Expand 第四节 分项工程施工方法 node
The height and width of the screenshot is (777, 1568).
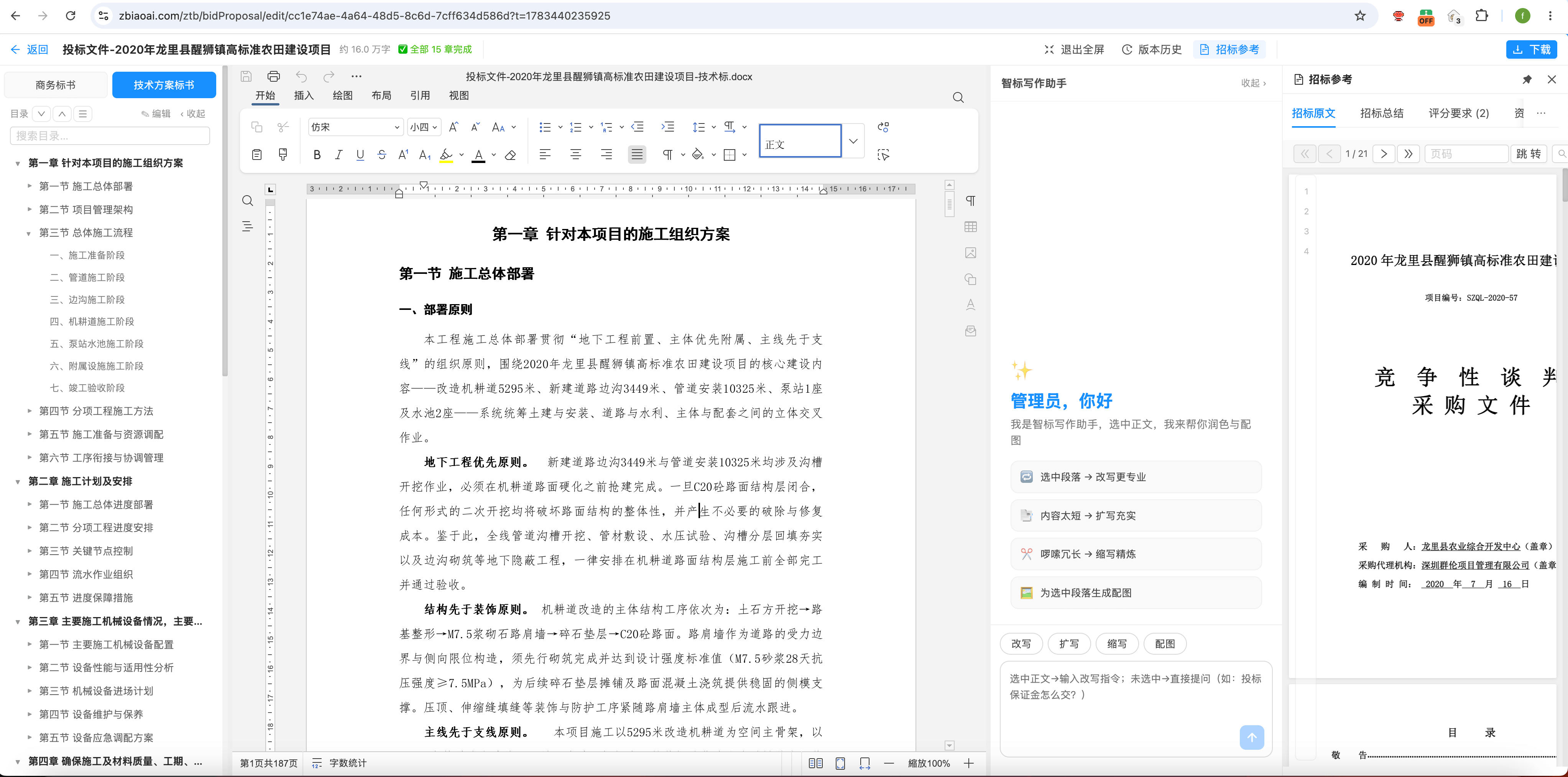[29, 411]
